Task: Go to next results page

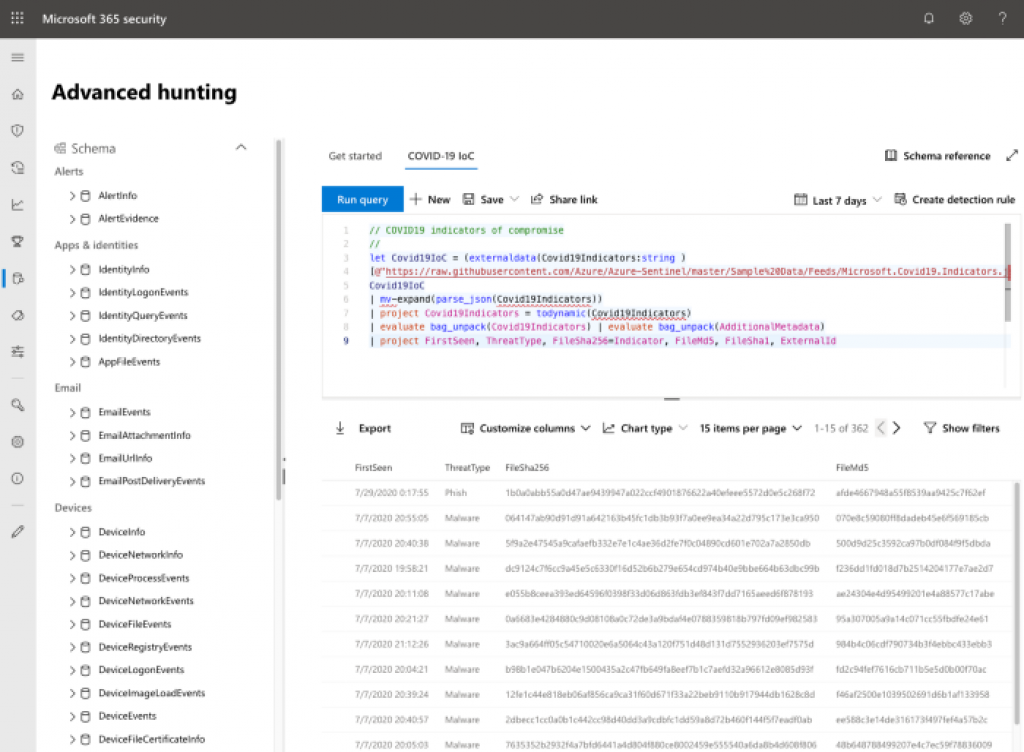Action: [x=897, y=428]
